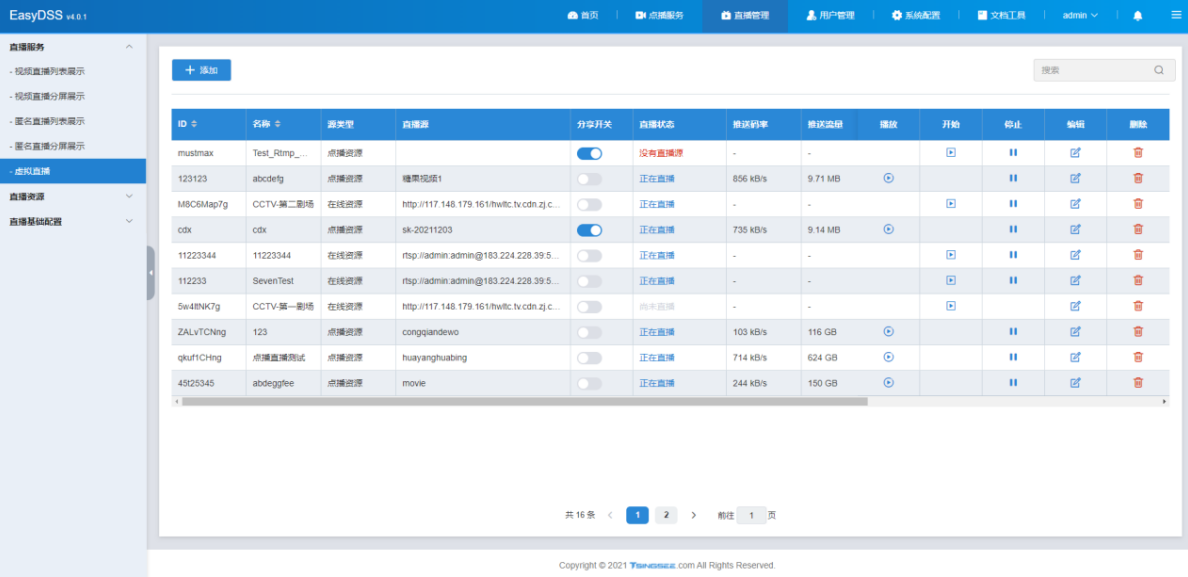Enable share switch for qkuf1CHng

pos(589,358)
